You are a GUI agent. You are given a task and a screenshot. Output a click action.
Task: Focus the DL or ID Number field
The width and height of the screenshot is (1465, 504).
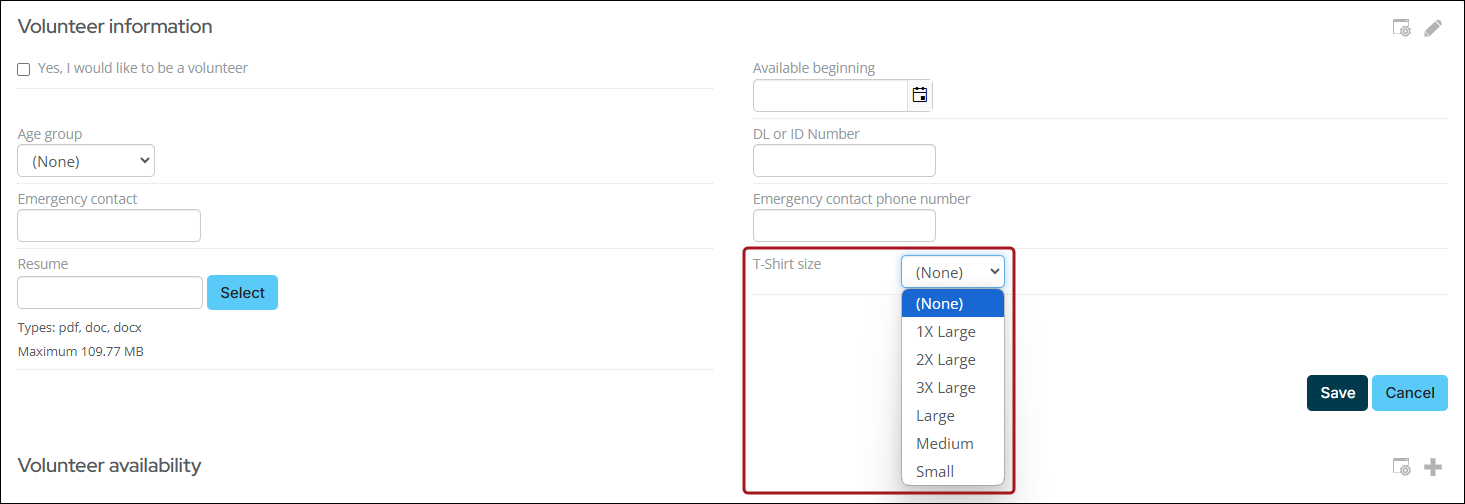[844, 161]
